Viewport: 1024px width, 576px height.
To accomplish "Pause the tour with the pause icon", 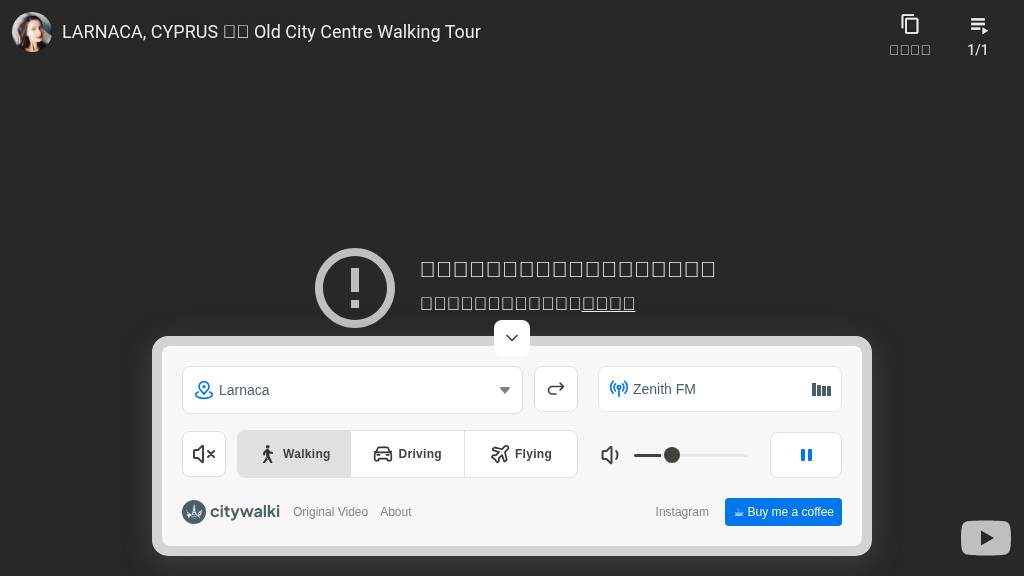I will (x=806, y=455).
